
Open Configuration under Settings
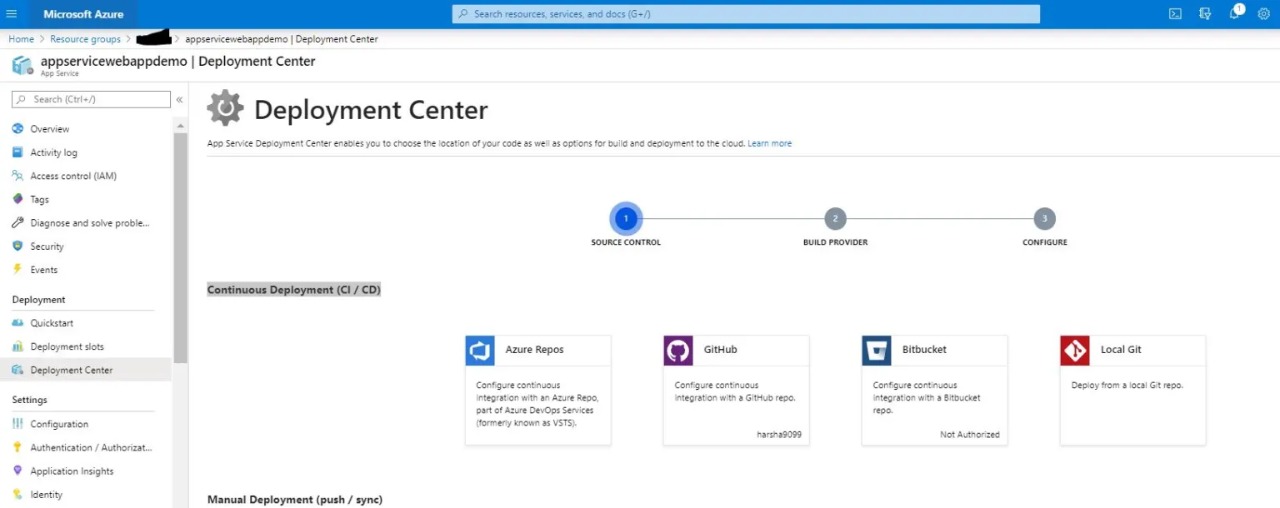tap(59, 424)
